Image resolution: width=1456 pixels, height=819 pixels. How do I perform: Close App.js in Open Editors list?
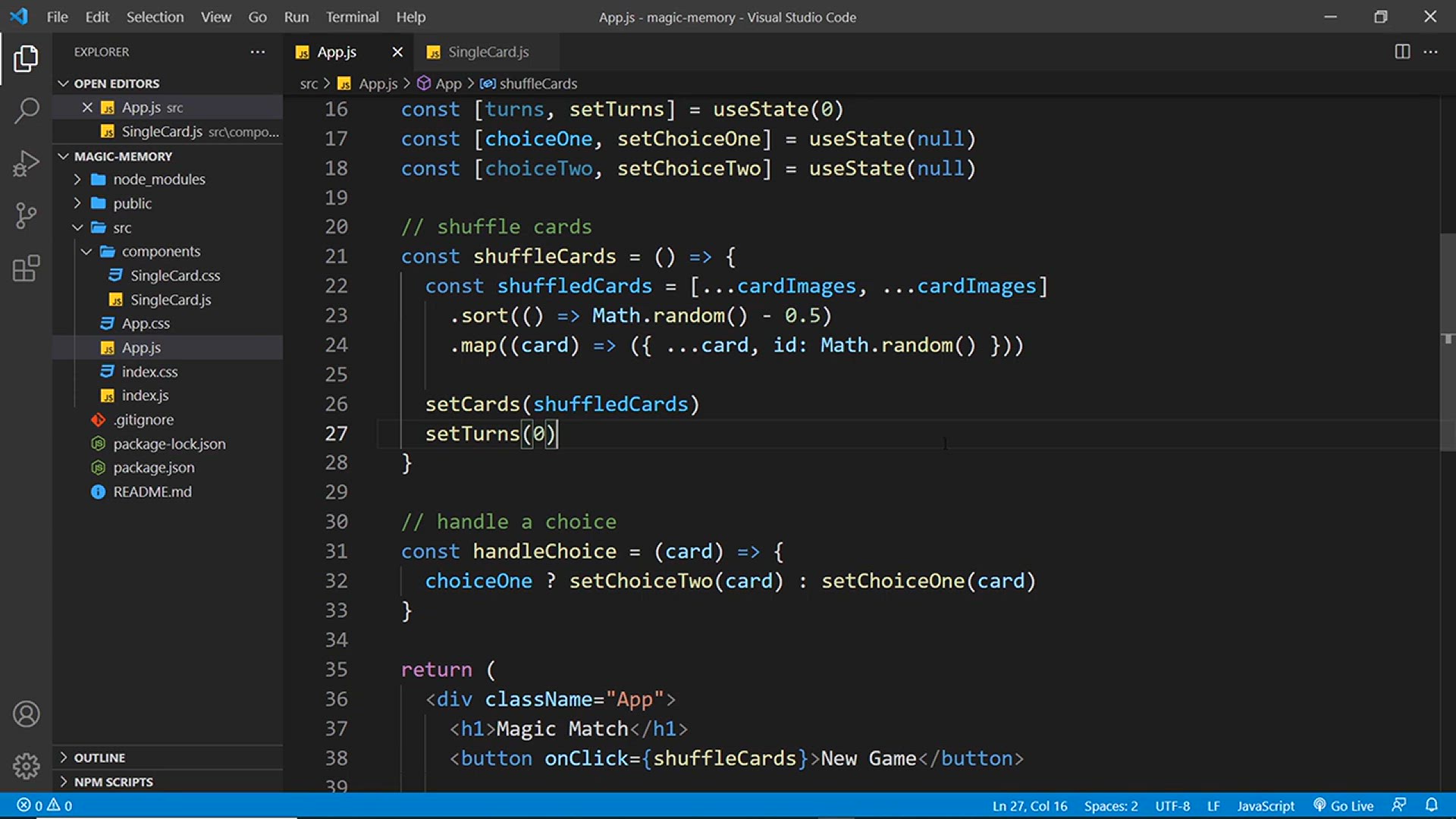(87, 107)
